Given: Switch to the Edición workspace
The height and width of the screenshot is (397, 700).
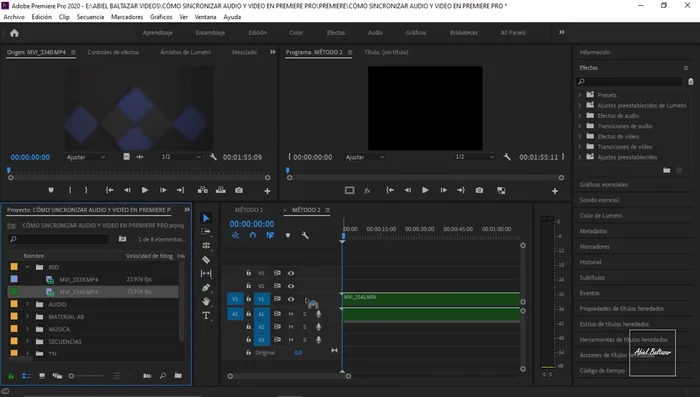Looking at the screenshot, I should click(x=258, y=33).
